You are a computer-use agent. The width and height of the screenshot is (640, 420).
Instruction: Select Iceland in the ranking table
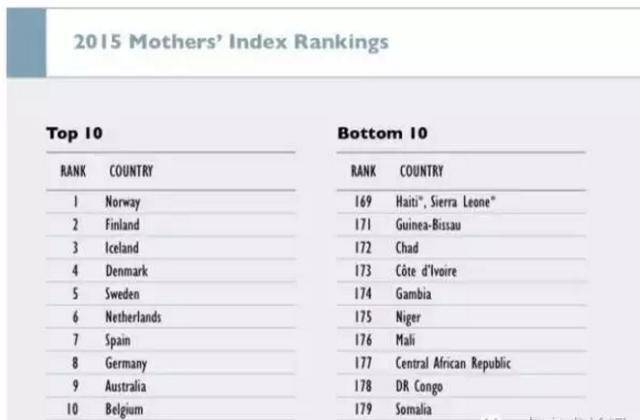click(x=122, y=248)
